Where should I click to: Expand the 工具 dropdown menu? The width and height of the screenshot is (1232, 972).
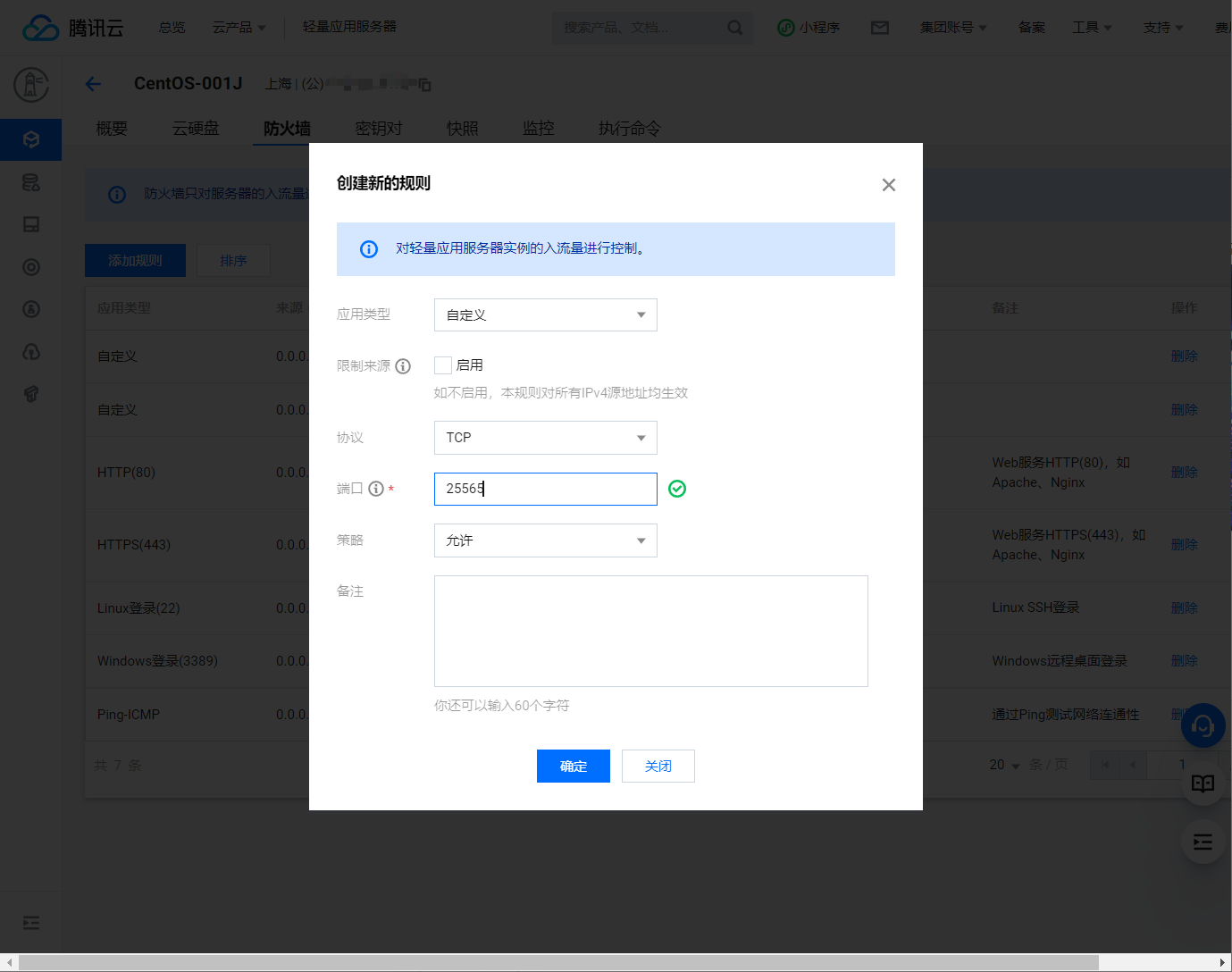pos(1092,28)
